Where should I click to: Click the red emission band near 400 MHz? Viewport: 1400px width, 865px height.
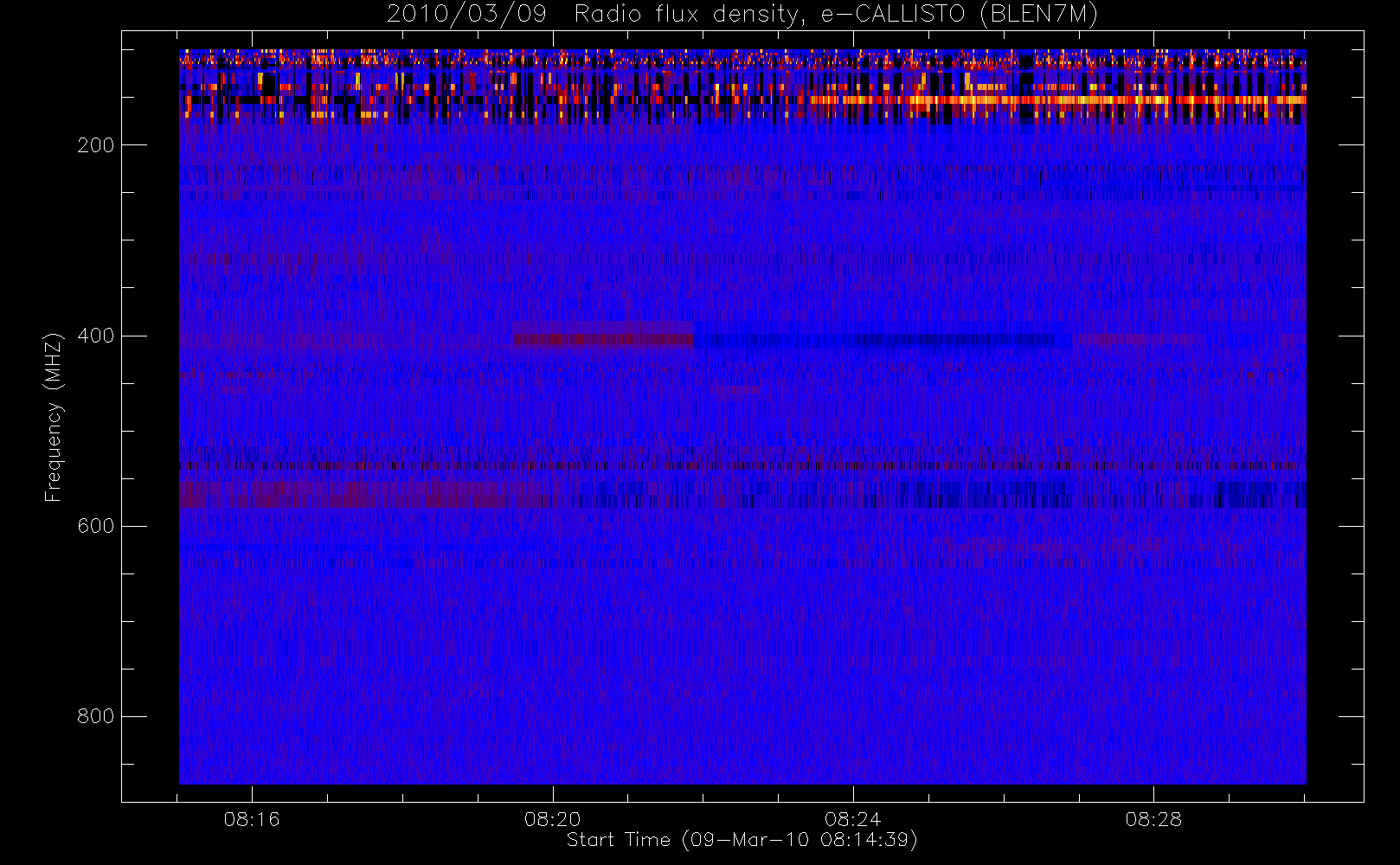[x=604, y=339]
